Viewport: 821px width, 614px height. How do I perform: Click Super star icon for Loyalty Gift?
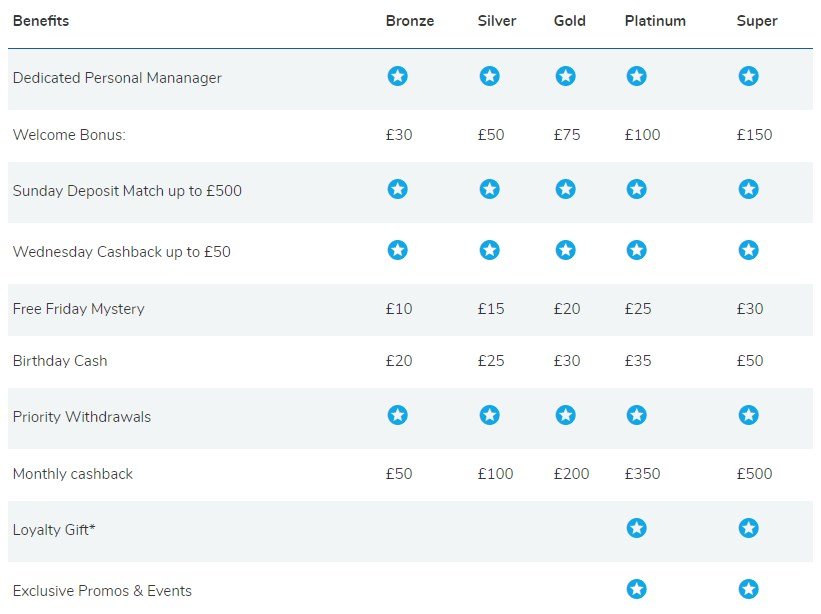point(748,528)
